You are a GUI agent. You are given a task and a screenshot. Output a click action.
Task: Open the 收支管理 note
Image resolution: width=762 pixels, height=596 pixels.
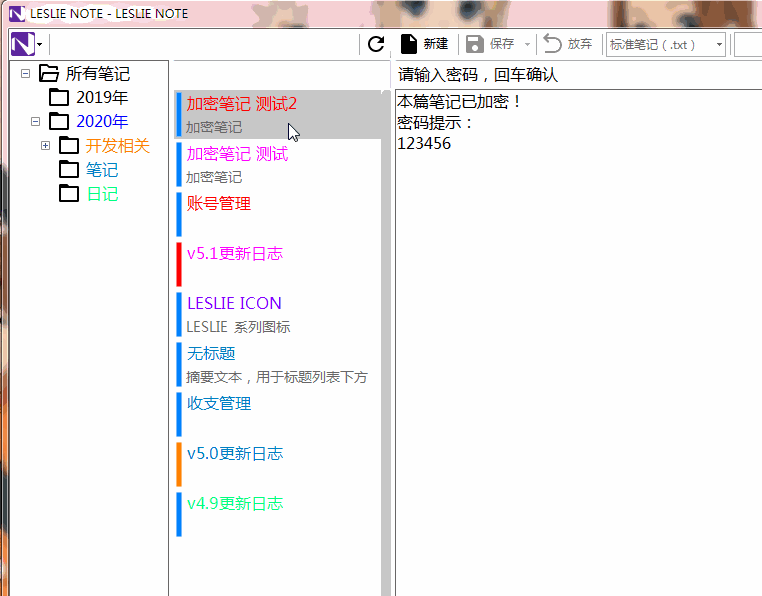[x=277, y=414]
